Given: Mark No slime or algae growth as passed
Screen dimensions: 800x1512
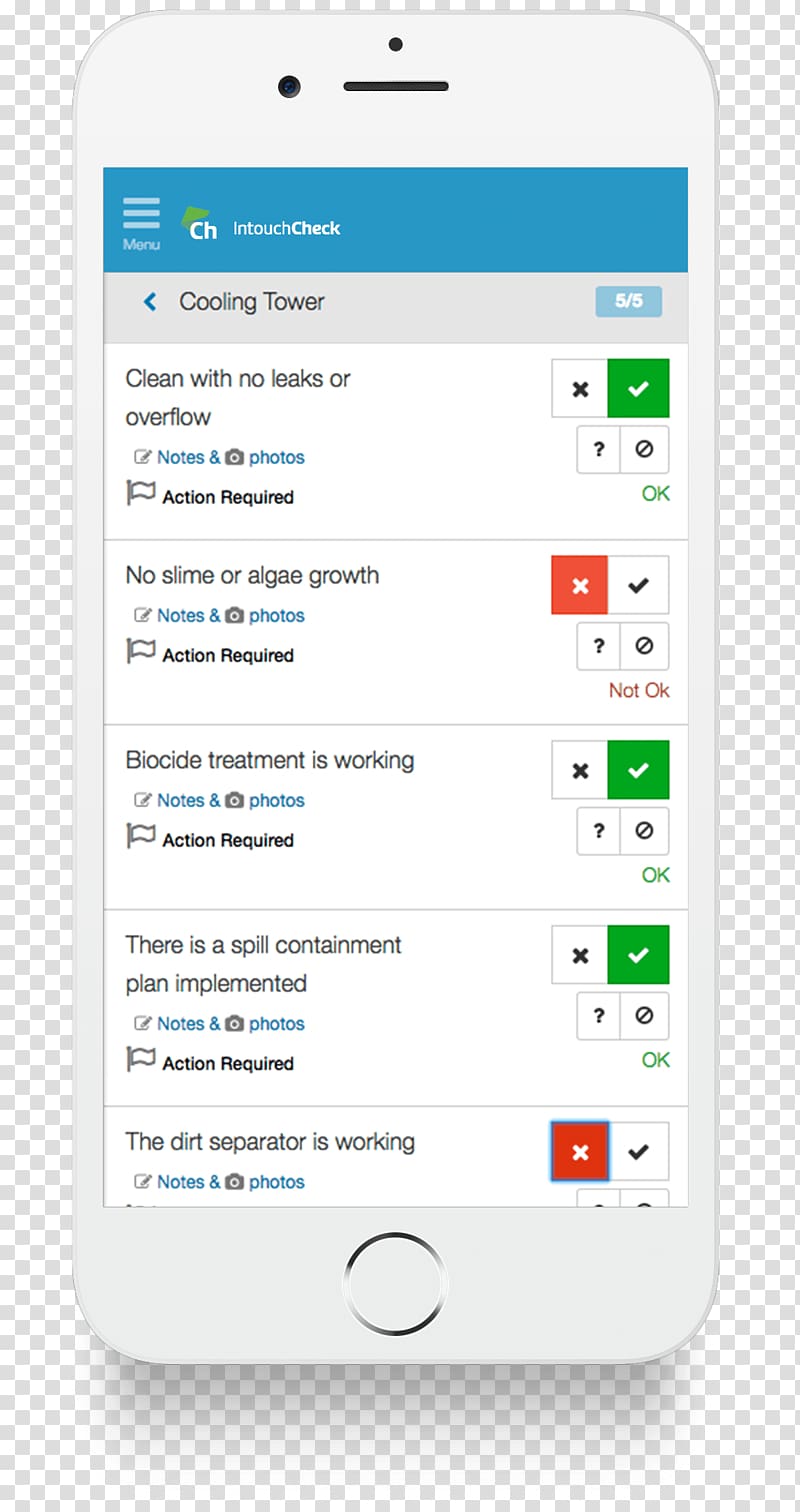Looking at the screenshot, I should click(x=638, y=585).
